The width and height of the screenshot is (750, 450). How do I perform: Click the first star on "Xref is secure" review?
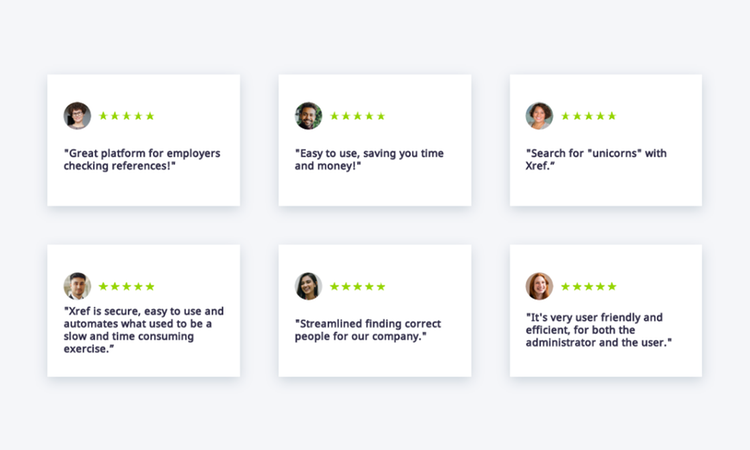pos(103,286)
